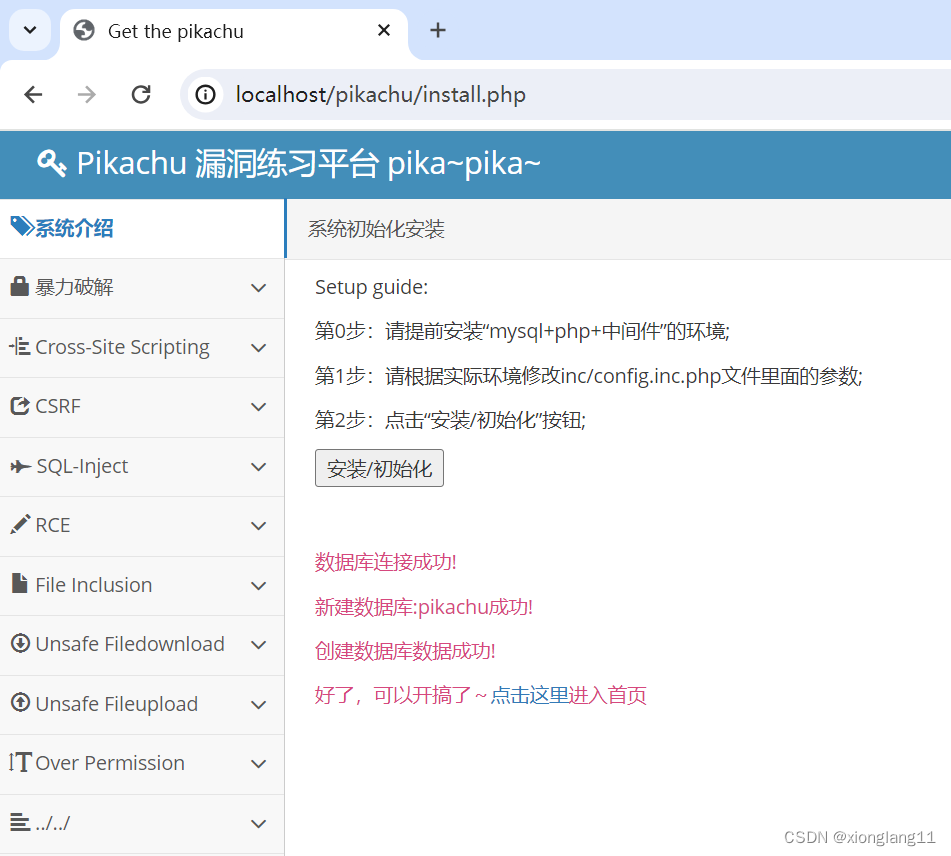The height and width of the screenshot is (856, 951).
Task: Click the address bar URL
Action: pyautogui.click(x=380, y=95)
